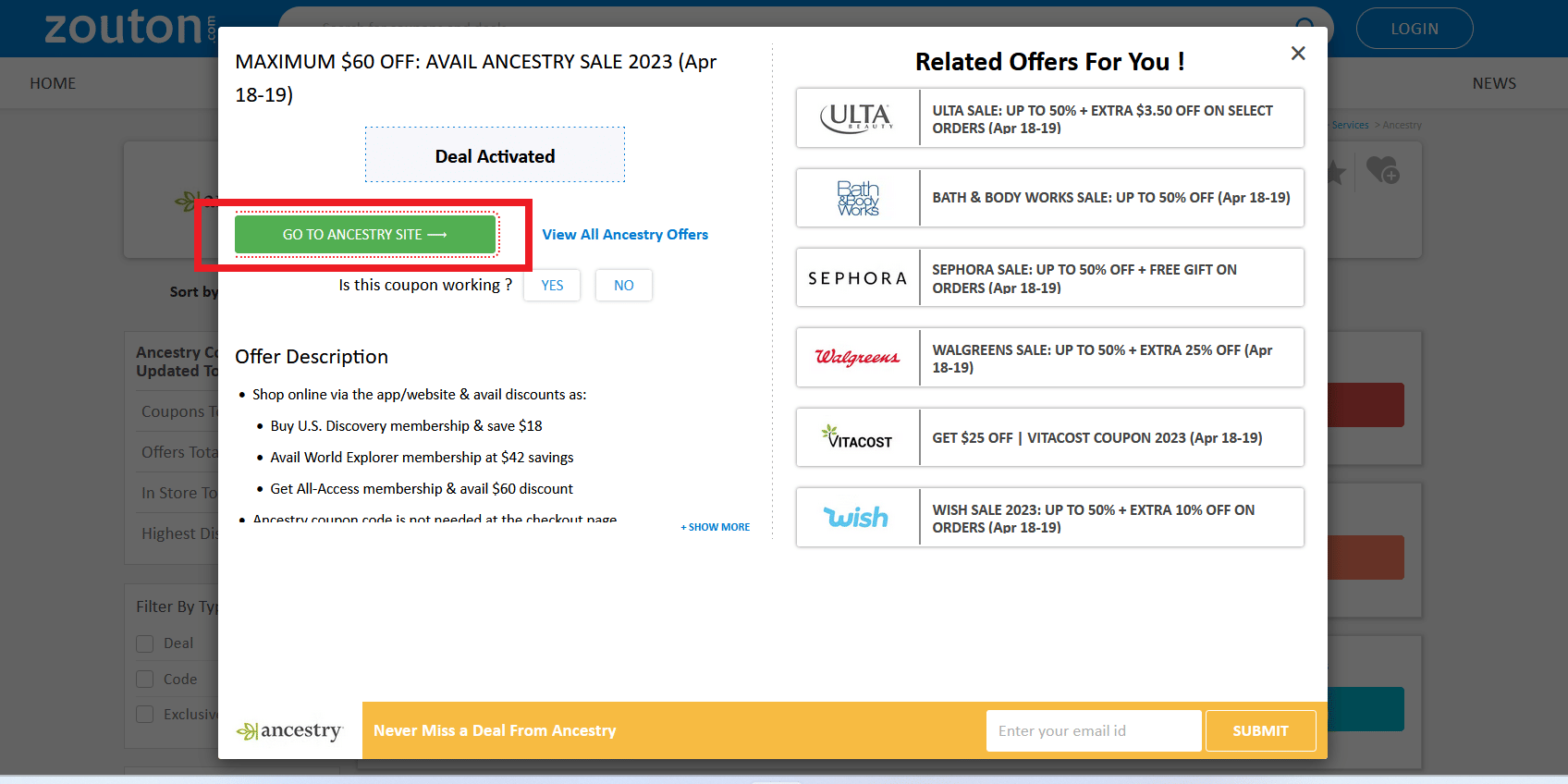Vote Yes that coupon is working
1568x784 pixels.
click(552, 286)
